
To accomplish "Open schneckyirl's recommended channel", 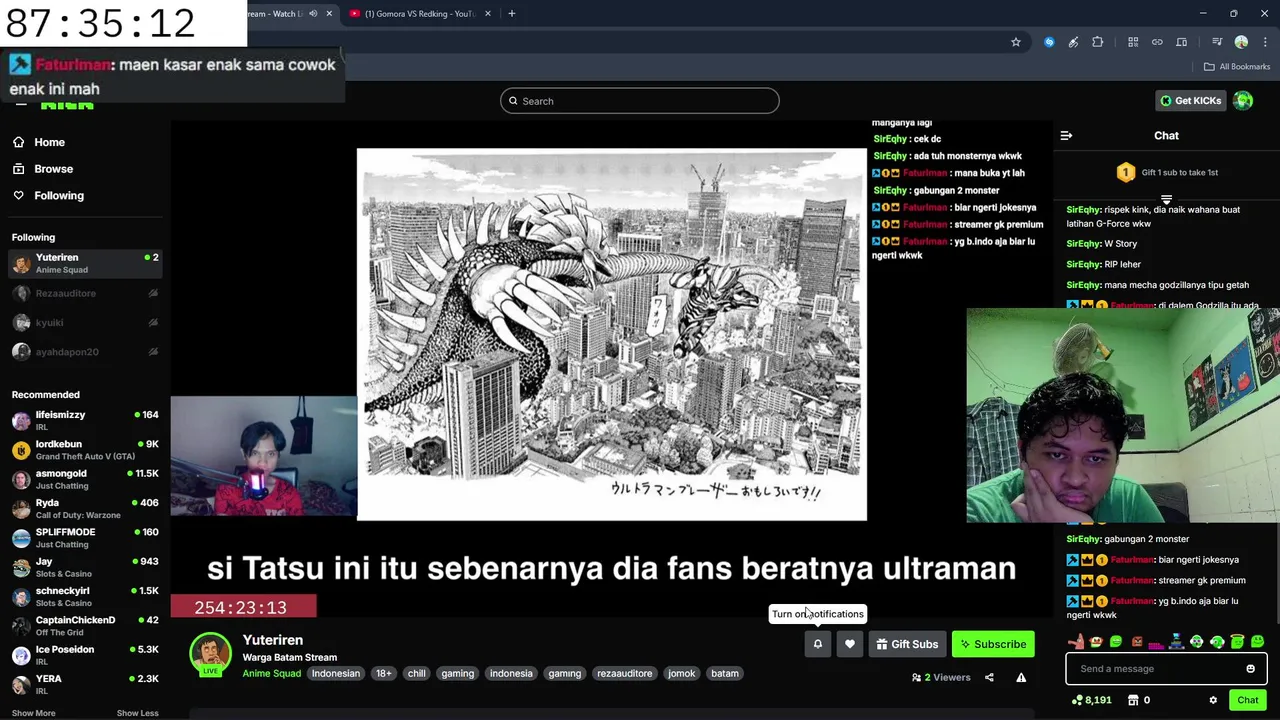I will tap(85, 596).
